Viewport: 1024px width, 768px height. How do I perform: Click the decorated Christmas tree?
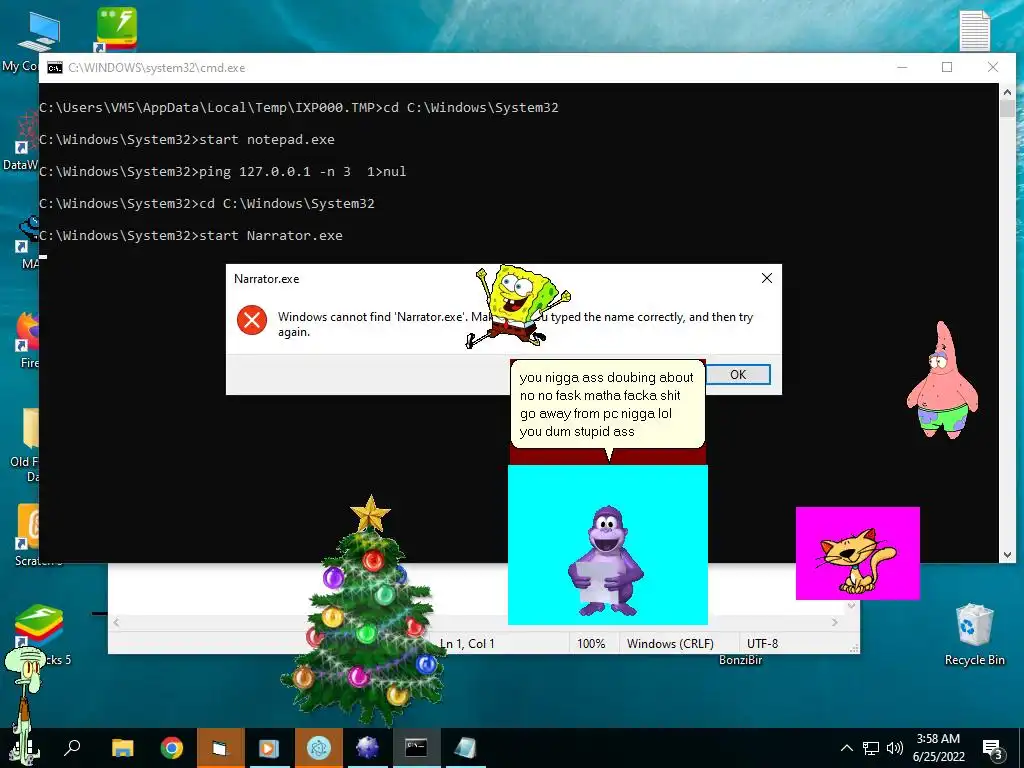(364, 614)
